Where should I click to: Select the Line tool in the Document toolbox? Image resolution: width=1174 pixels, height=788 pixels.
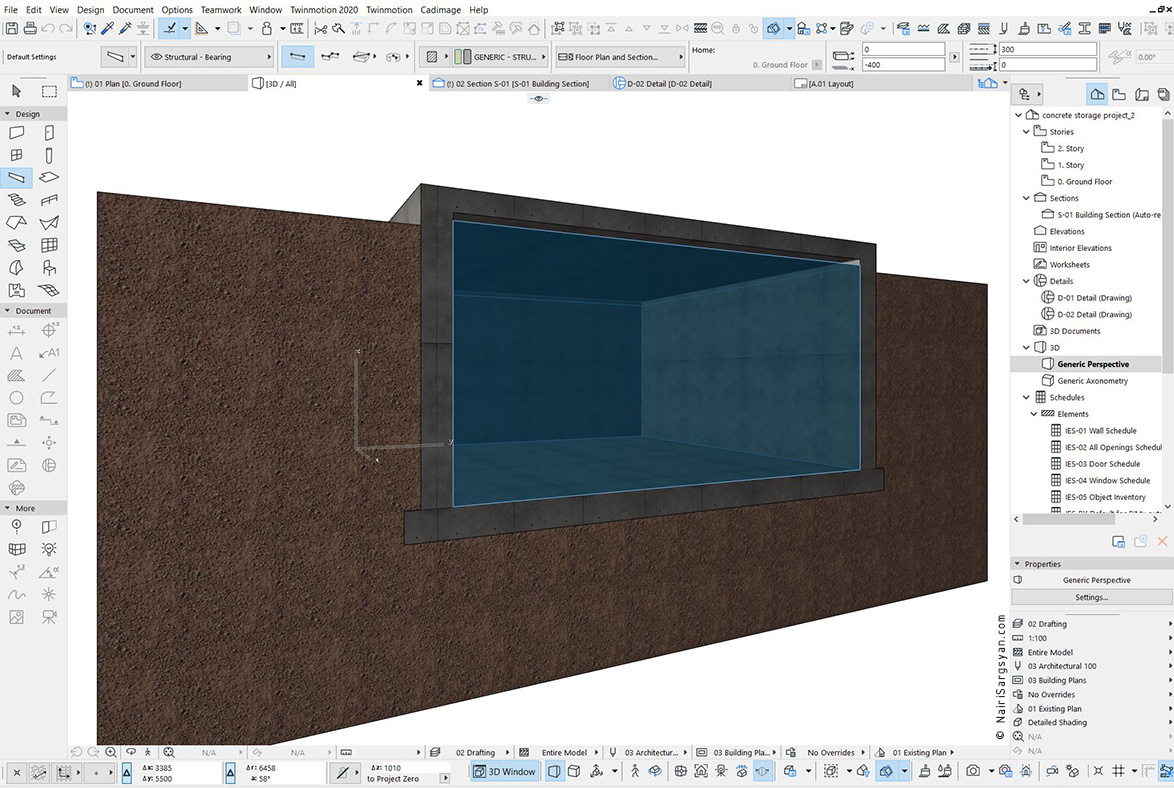pyautogui.click(x=49, y=375)
